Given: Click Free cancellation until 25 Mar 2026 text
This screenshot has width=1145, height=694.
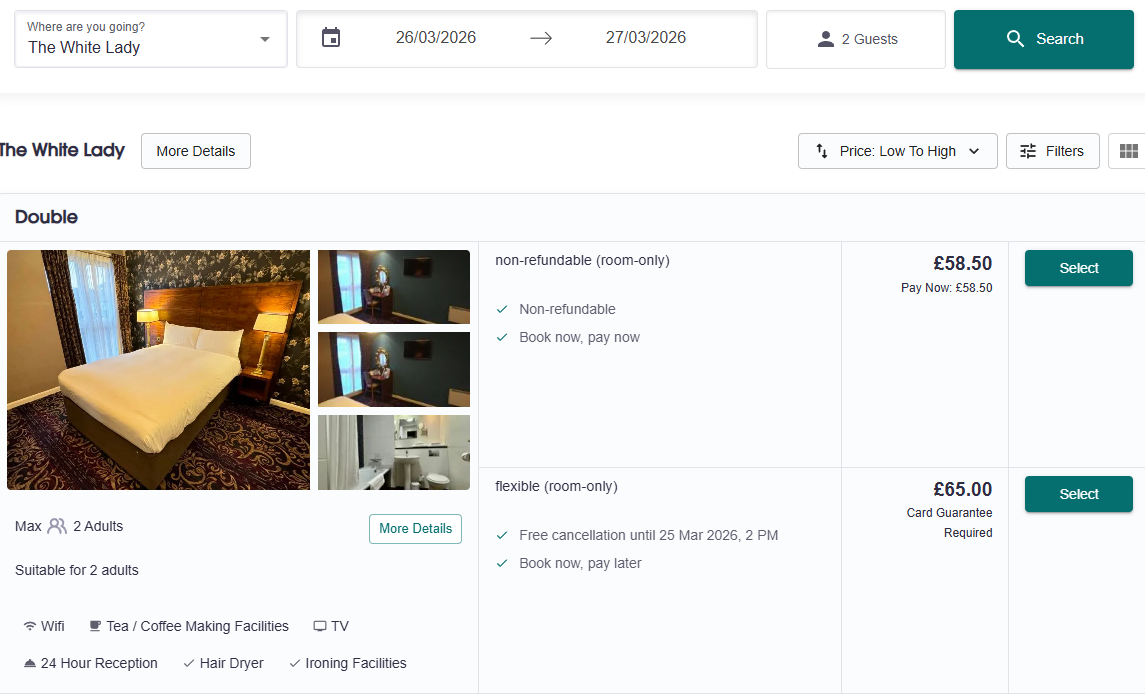Looking at the screenshot, I should point(648,535).
